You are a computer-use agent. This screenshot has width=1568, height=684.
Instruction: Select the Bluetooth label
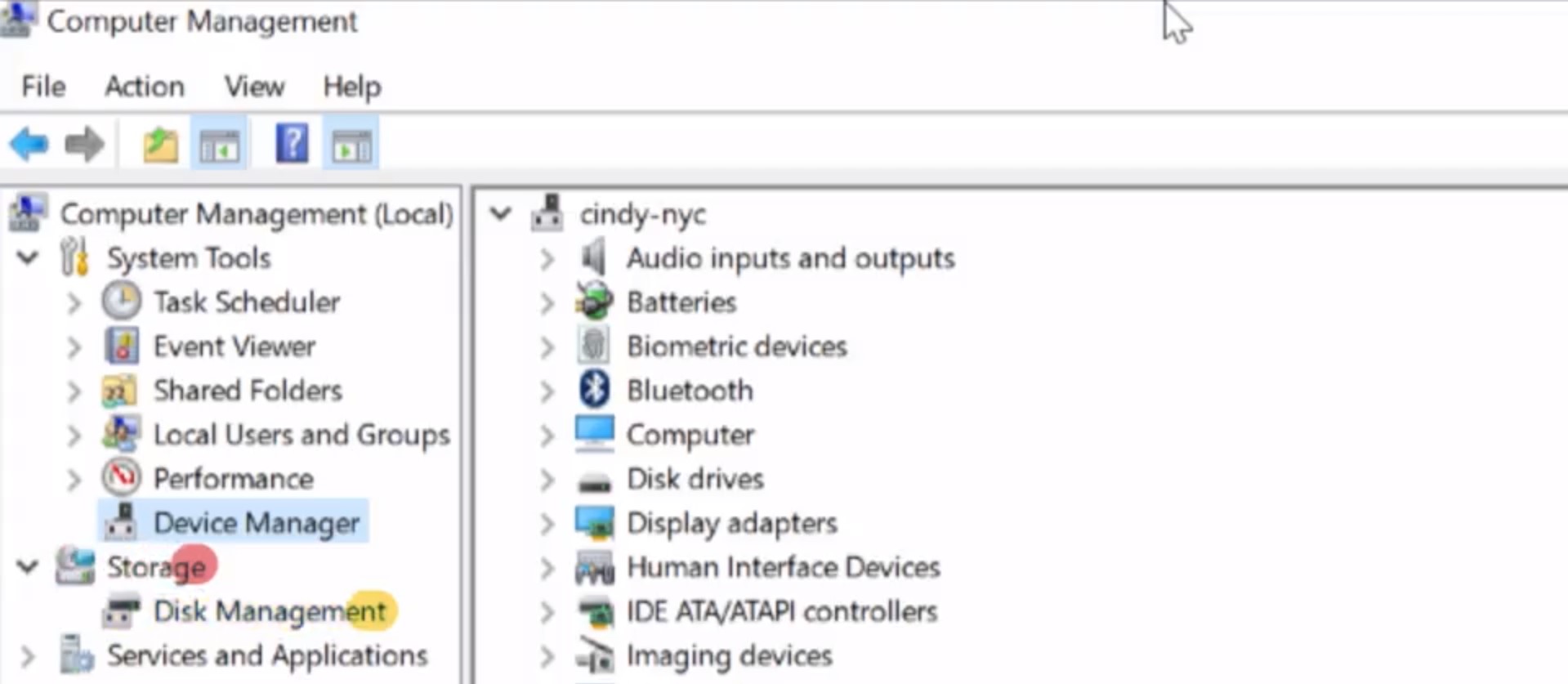690,391
